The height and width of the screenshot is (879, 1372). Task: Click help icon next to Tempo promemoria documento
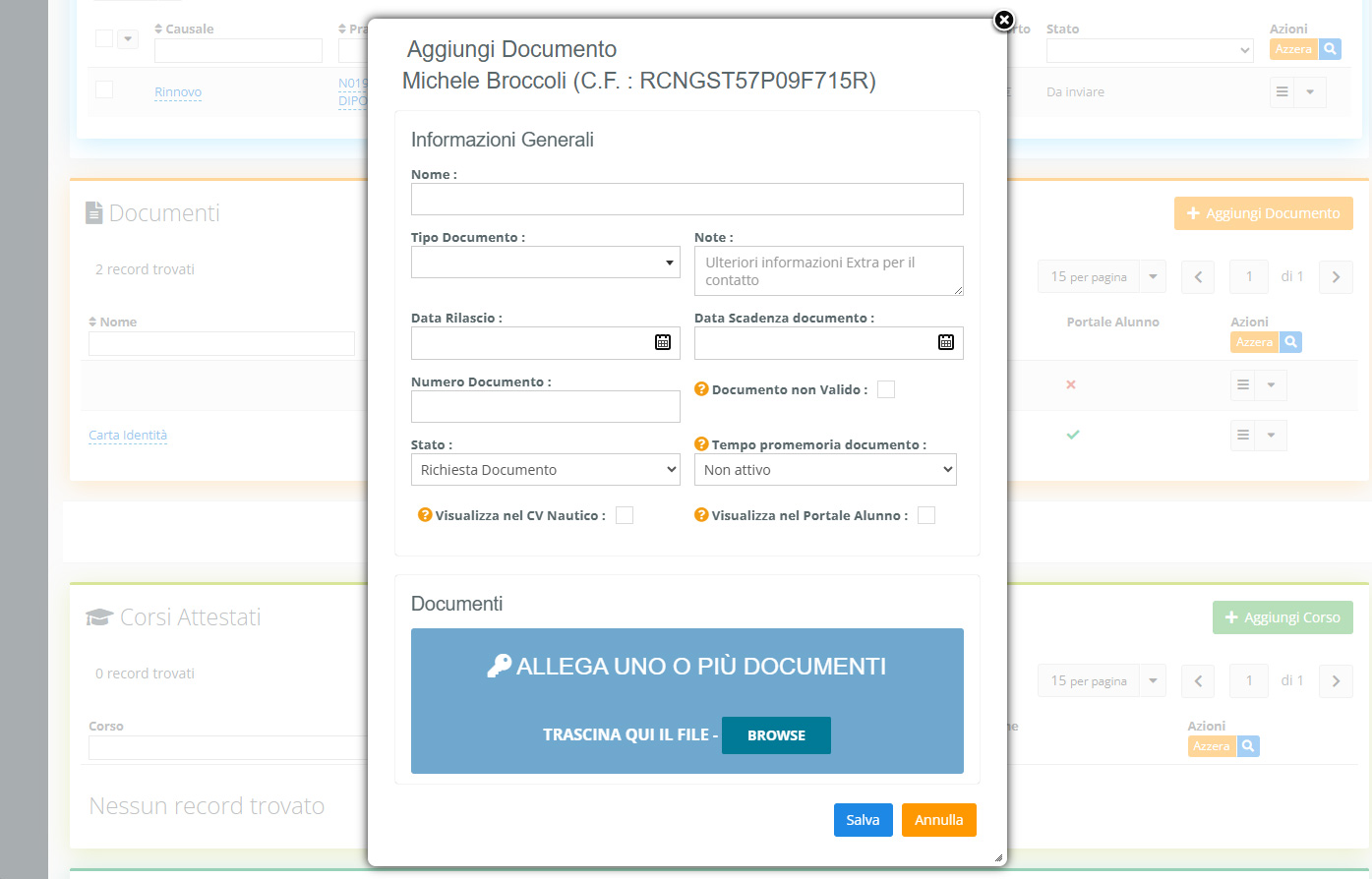click(x=701, y=444)
